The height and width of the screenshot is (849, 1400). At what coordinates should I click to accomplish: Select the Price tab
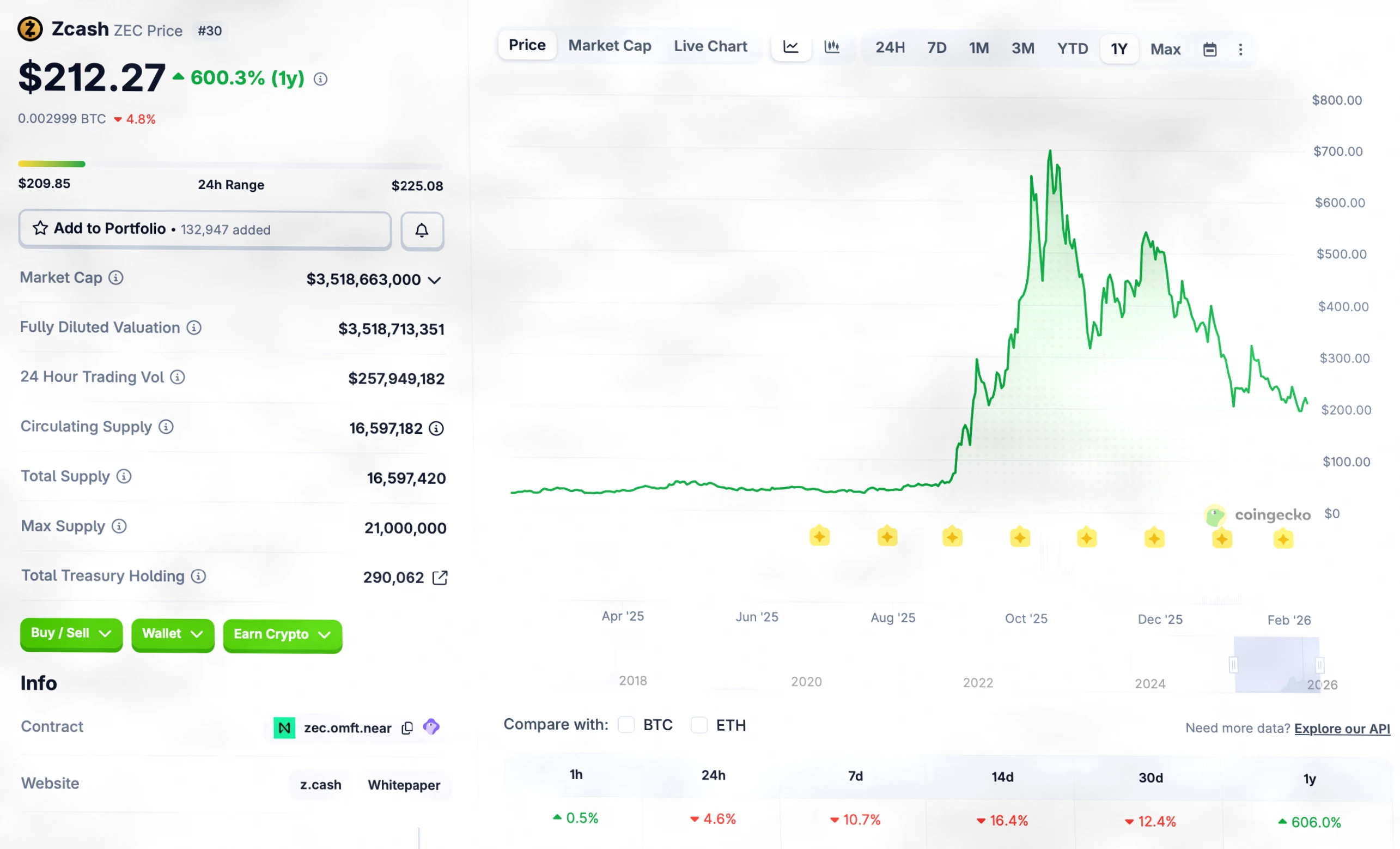[x=527, y=45]
